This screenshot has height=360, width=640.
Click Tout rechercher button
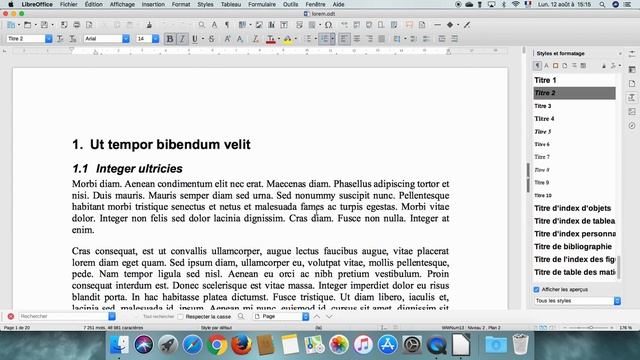pyautogui.click(x=158, y=316)
